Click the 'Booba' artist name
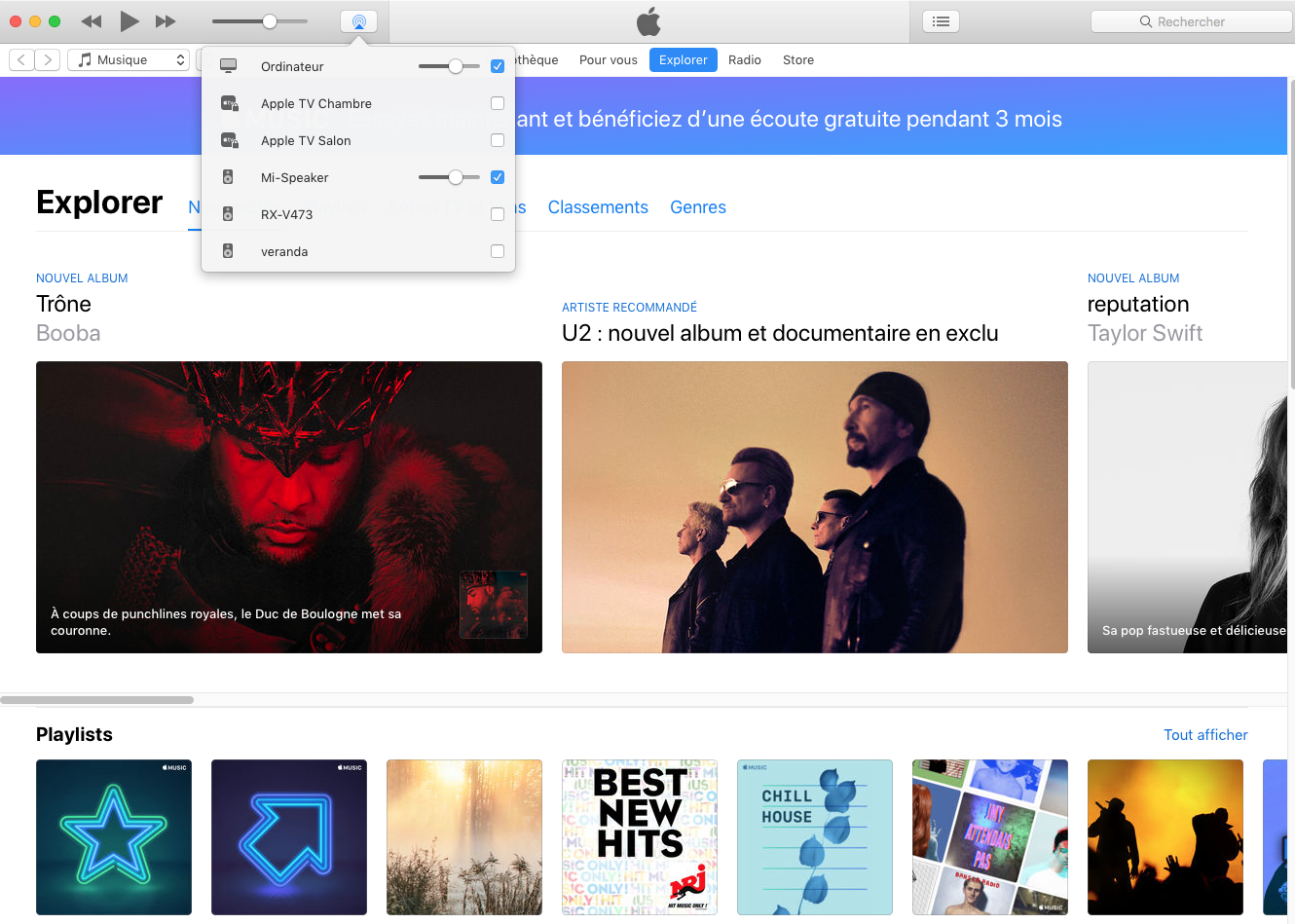The width and height of the screenshot is (1295, 924). click(x=68, y=333)
